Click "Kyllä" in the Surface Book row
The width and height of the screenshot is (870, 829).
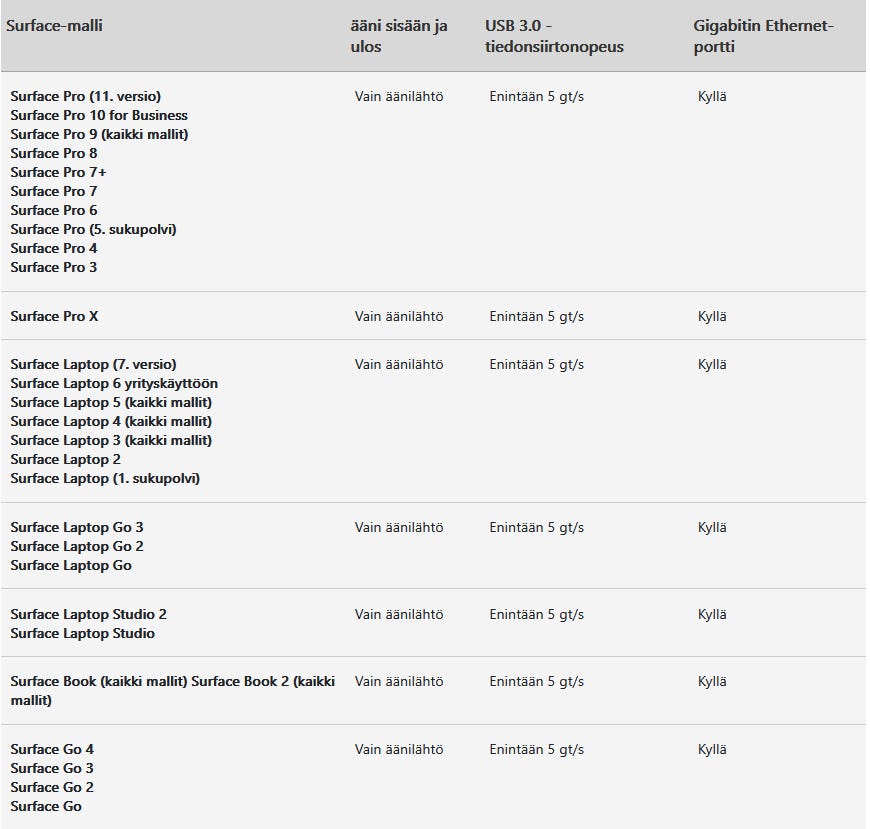tap(712, 681)
